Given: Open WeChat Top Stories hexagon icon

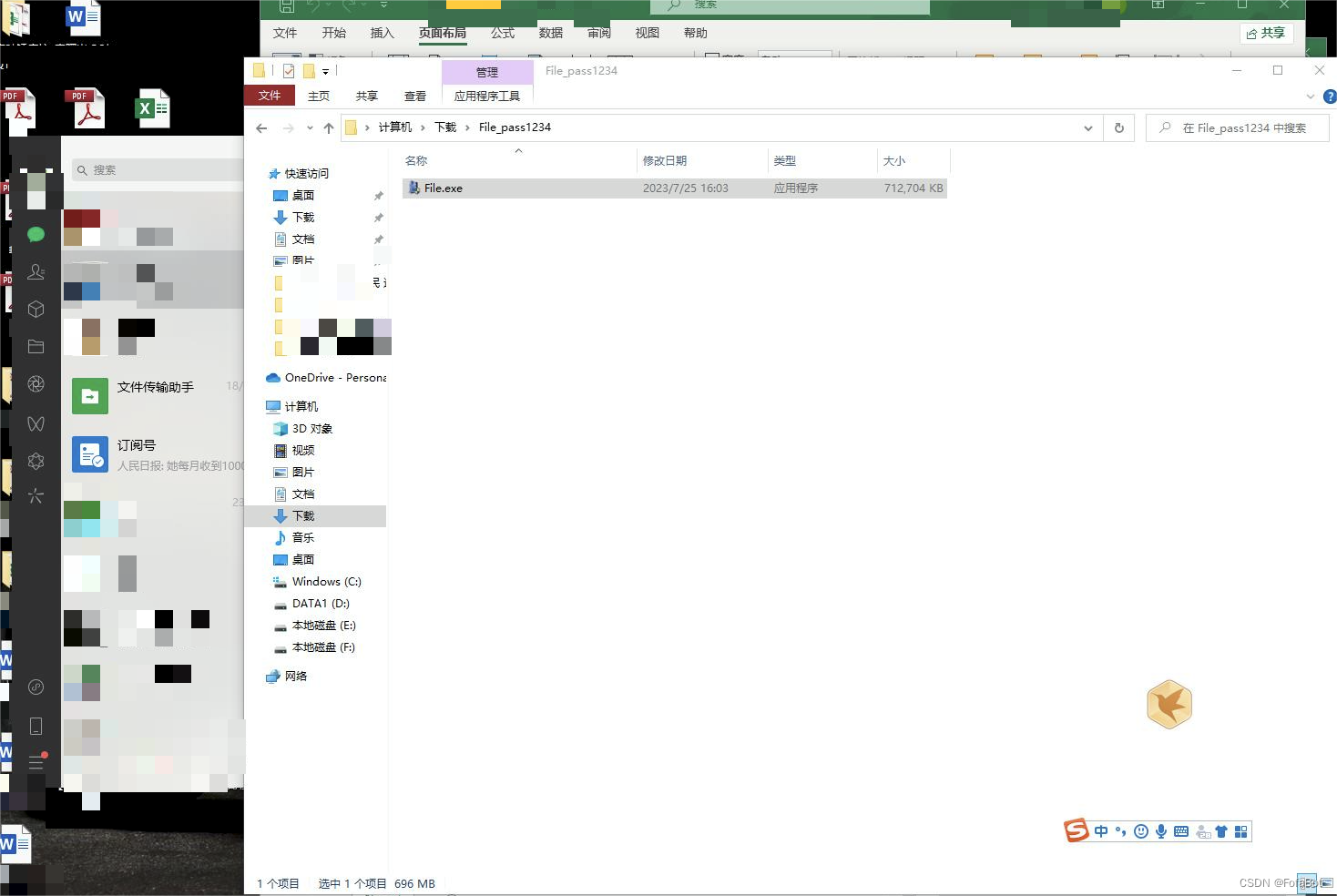Looking at the screenshot, I should pos(36,461).
